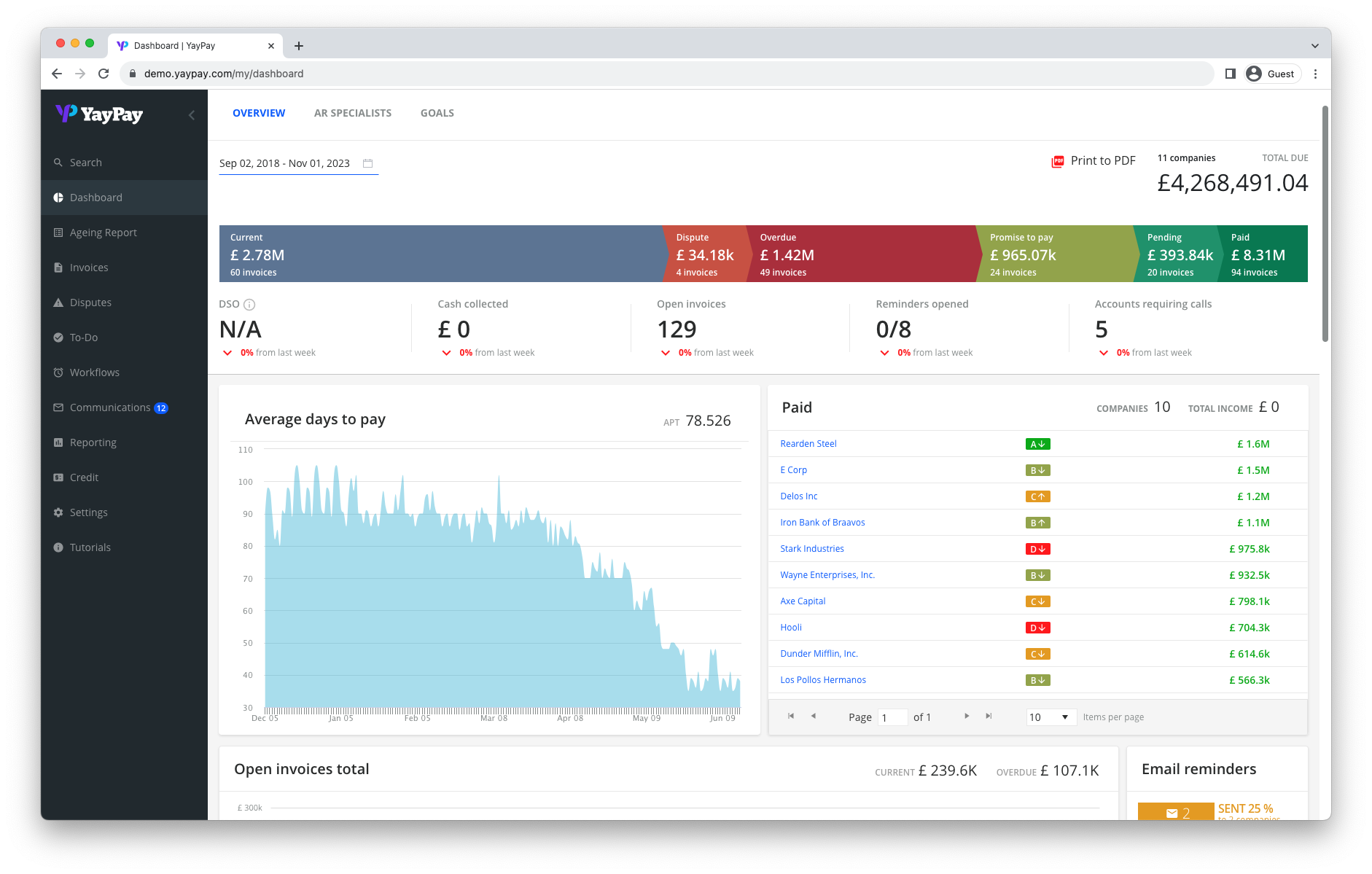Click the DSO info icon

pyautogui.click(x=249, y=305)
